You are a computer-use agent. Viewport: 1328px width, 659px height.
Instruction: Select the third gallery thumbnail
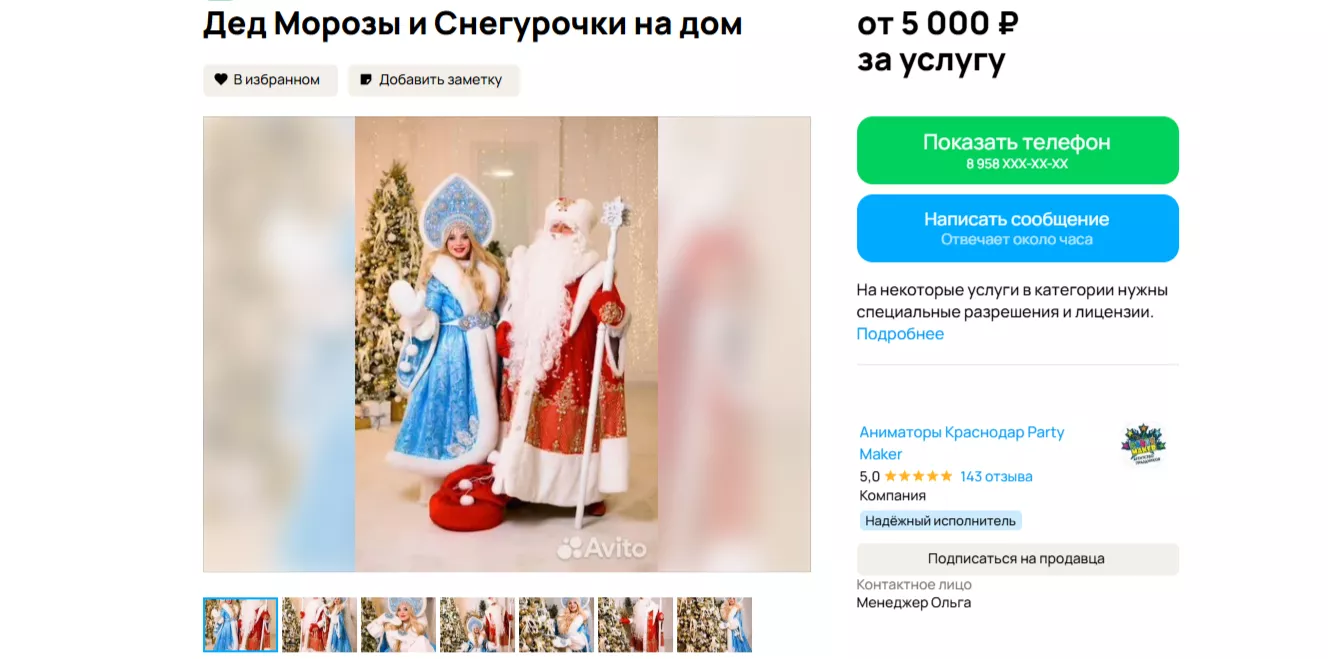(x=398, y=625)
